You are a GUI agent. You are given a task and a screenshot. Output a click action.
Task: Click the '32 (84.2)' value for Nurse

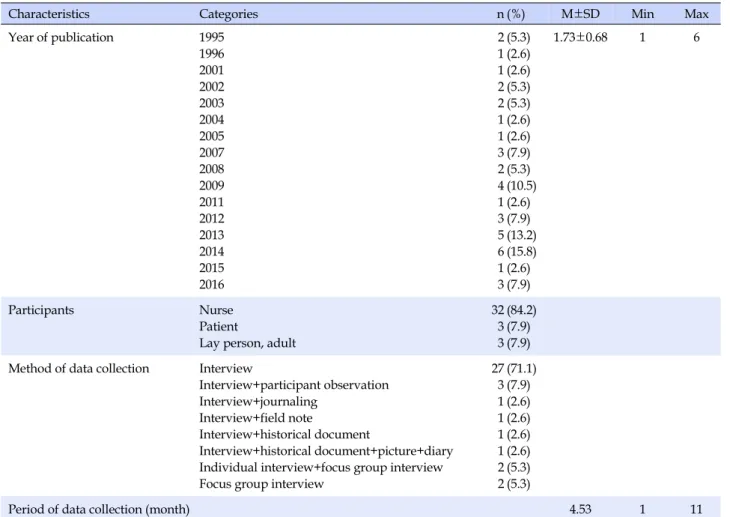[514, 310]
